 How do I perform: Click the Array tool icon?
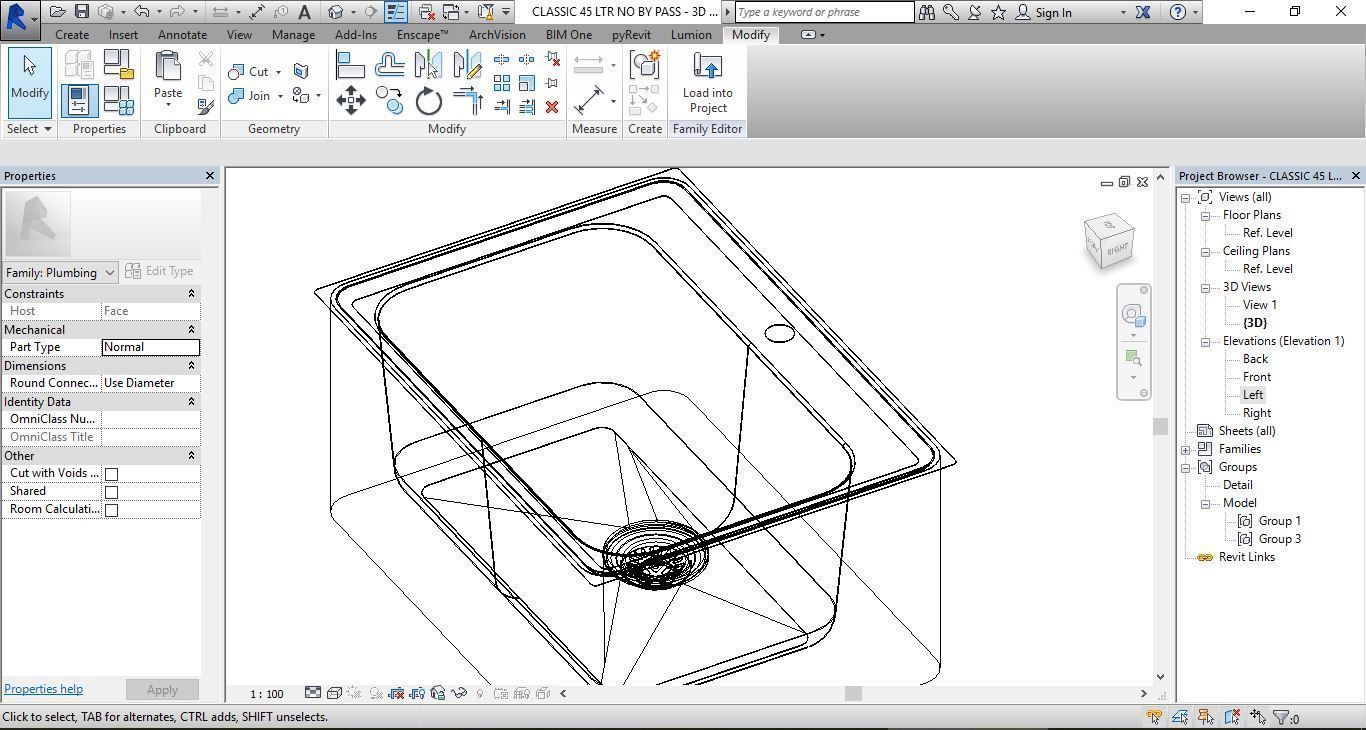pos(502,83)
